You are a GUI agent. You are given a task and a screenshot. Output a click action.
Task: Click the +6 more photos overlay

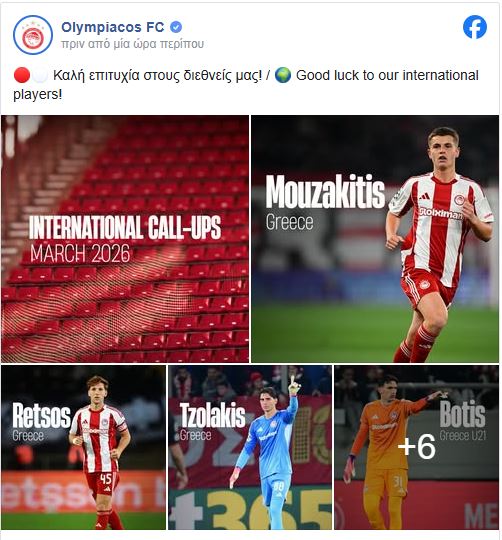pyautogui.click(x=417, y=447)
